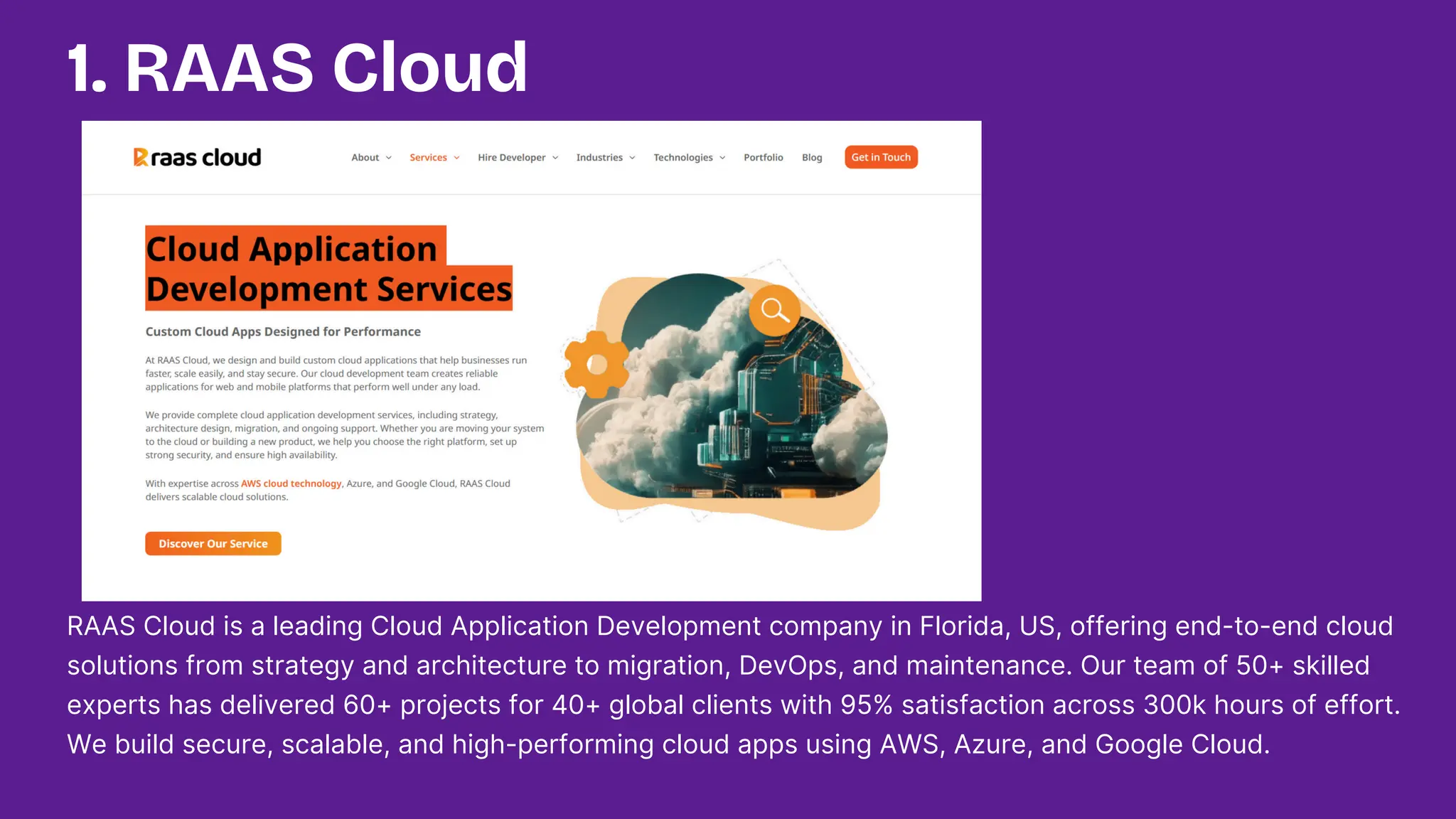Click the orange gear icon

pos(596,364)
